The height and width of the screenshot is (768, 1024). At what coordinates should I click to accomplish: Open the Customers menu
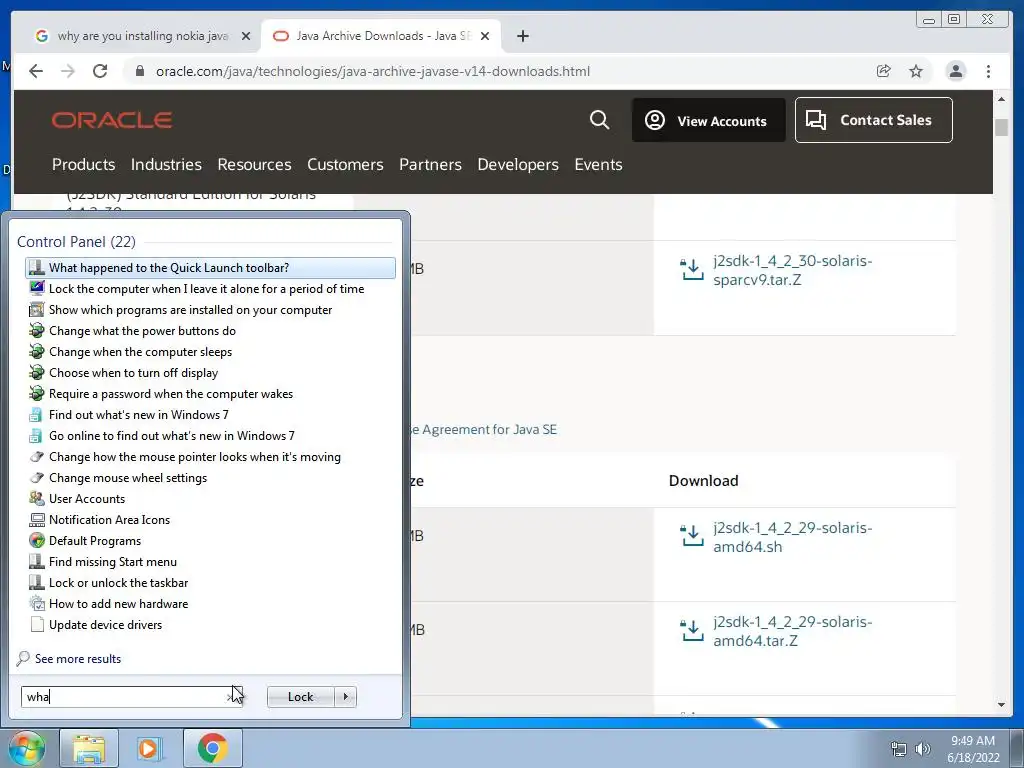click(x=345, y=165)
